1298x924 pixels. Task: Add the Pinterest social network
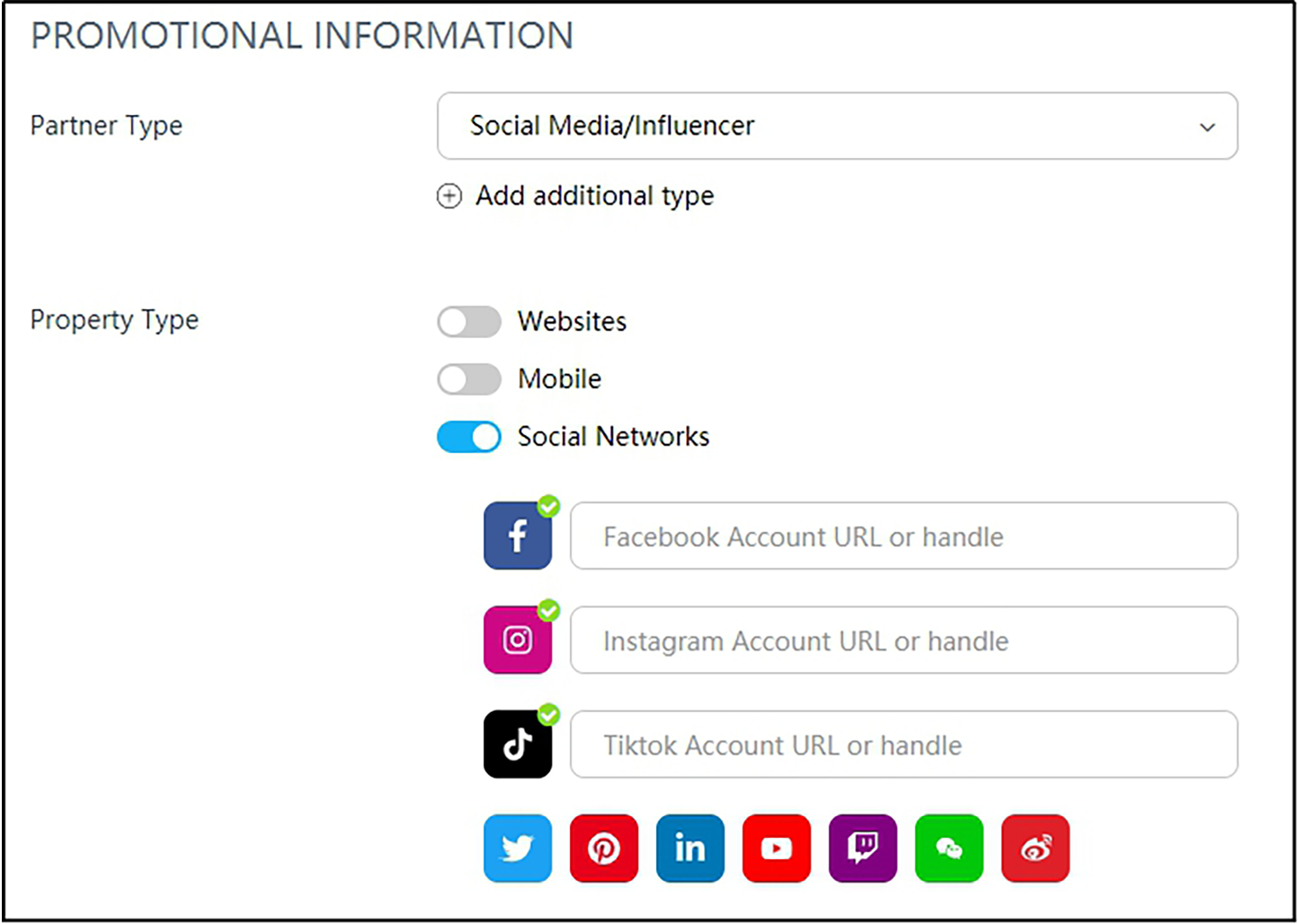tap(603, 848)
